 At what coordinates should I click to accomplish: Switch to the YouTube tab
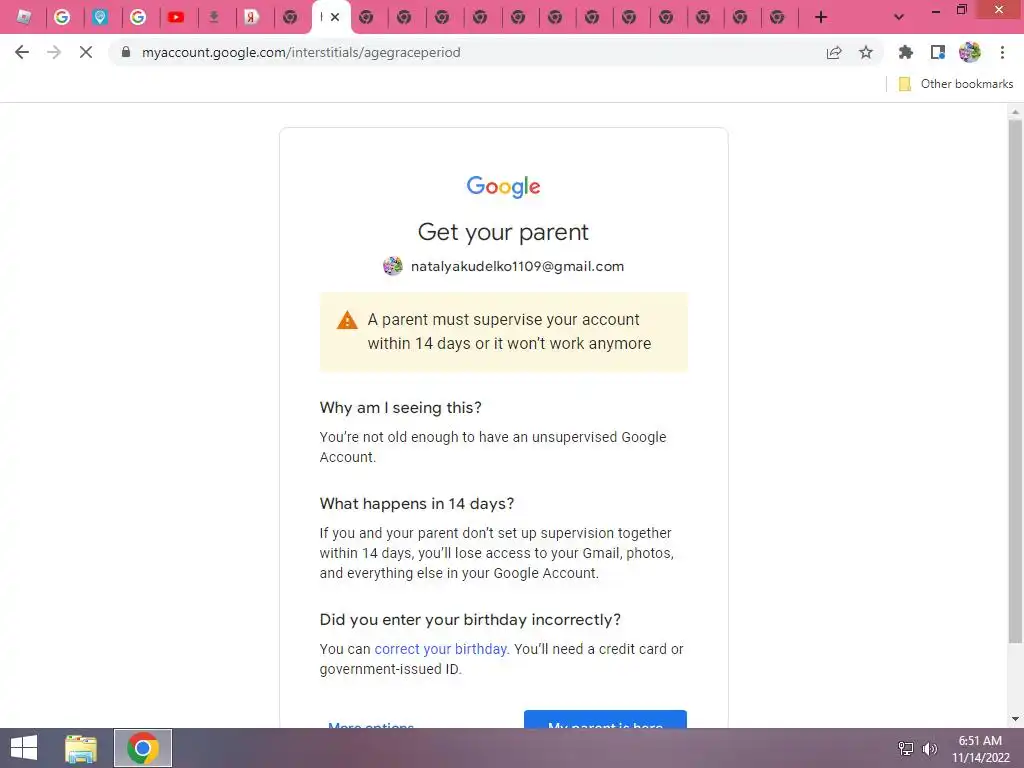pyautogui.click(x=176, y=17)
